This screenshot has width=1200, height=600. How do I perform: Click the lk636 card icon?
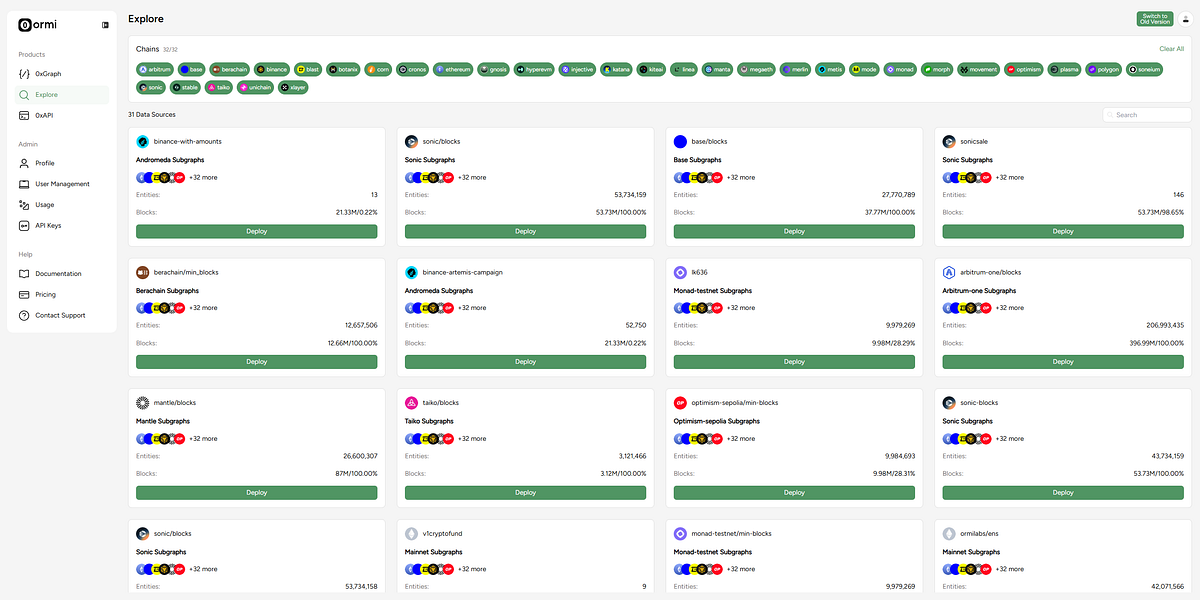pyautogui.click(x=680, y=272)
